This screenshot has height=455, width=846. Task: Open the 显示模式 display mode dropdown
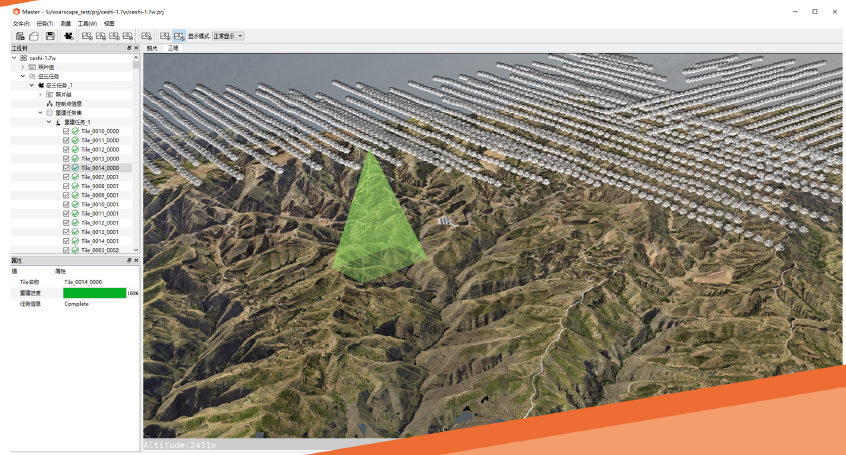pyautogui.click(x=228, y=36)
